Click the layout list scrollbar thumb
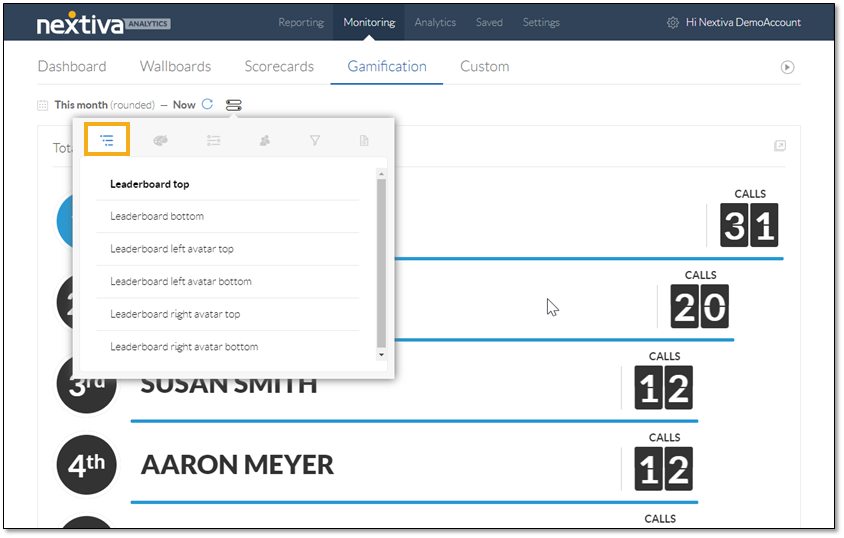The image size is (844, 538). pos(381,264)
